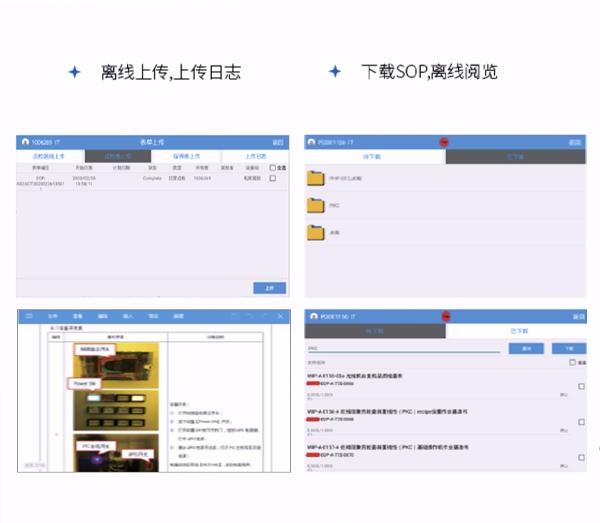The width and height of the screenshot is (600, 523).
Task: Click the blue star beside 离线上传,上传日志
Action: coord(73,72)
